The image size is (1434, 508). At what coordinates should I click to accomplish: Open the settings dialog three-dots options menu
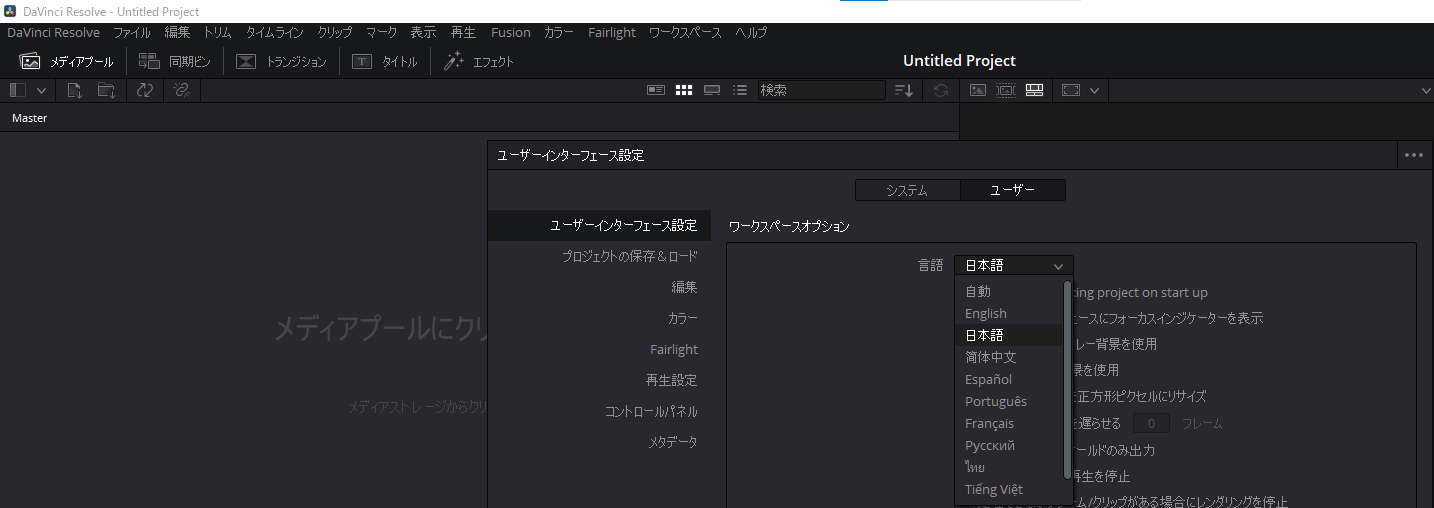point(1413,155)
